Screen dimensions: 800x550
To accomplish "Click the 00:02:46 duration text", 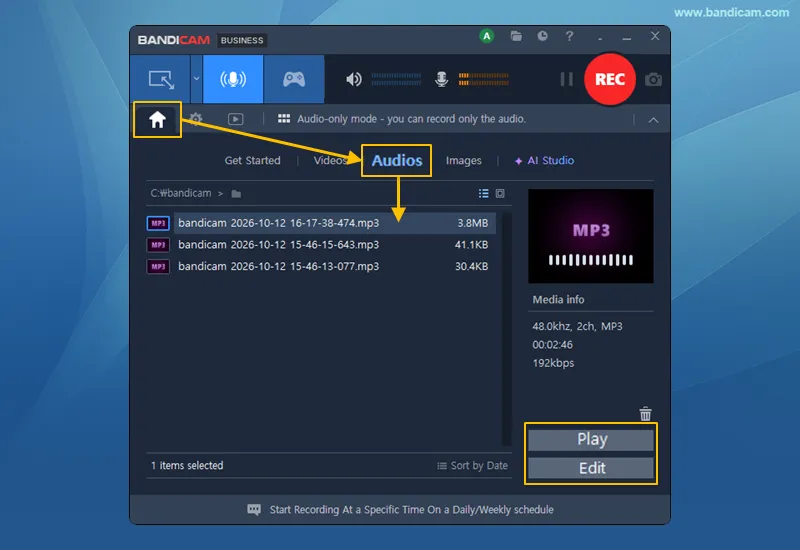I will (553, 345).
